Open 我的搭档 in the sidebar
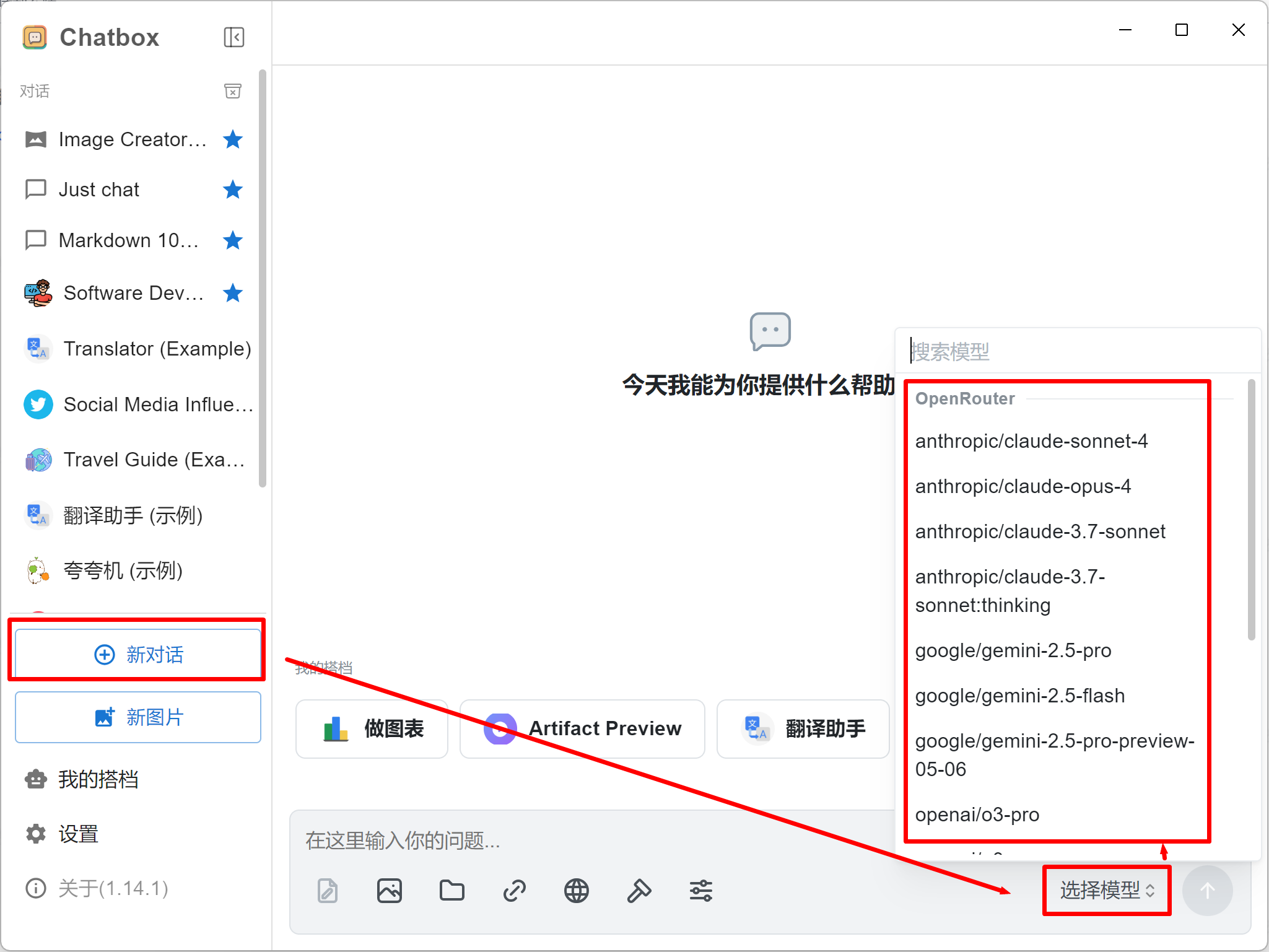1269x952 pixels. pos(82,779)
